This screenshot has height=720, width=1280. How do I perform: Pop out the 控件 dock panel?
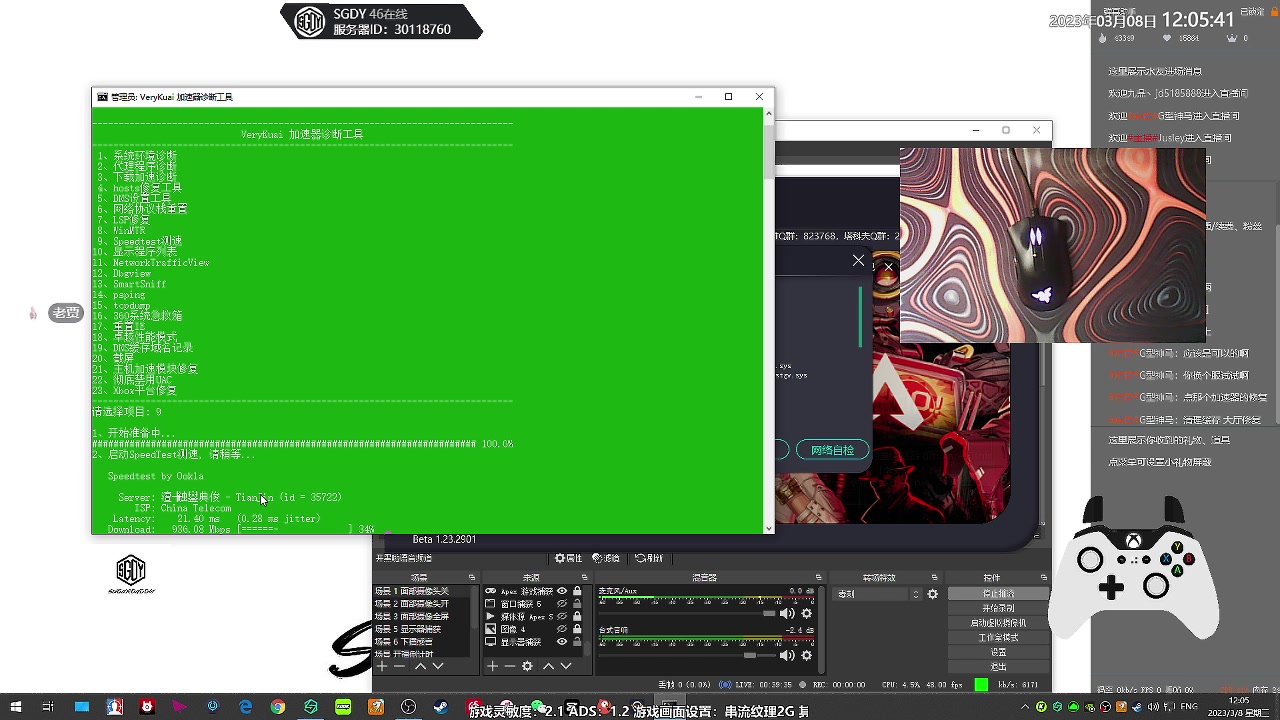[1043, 578]
